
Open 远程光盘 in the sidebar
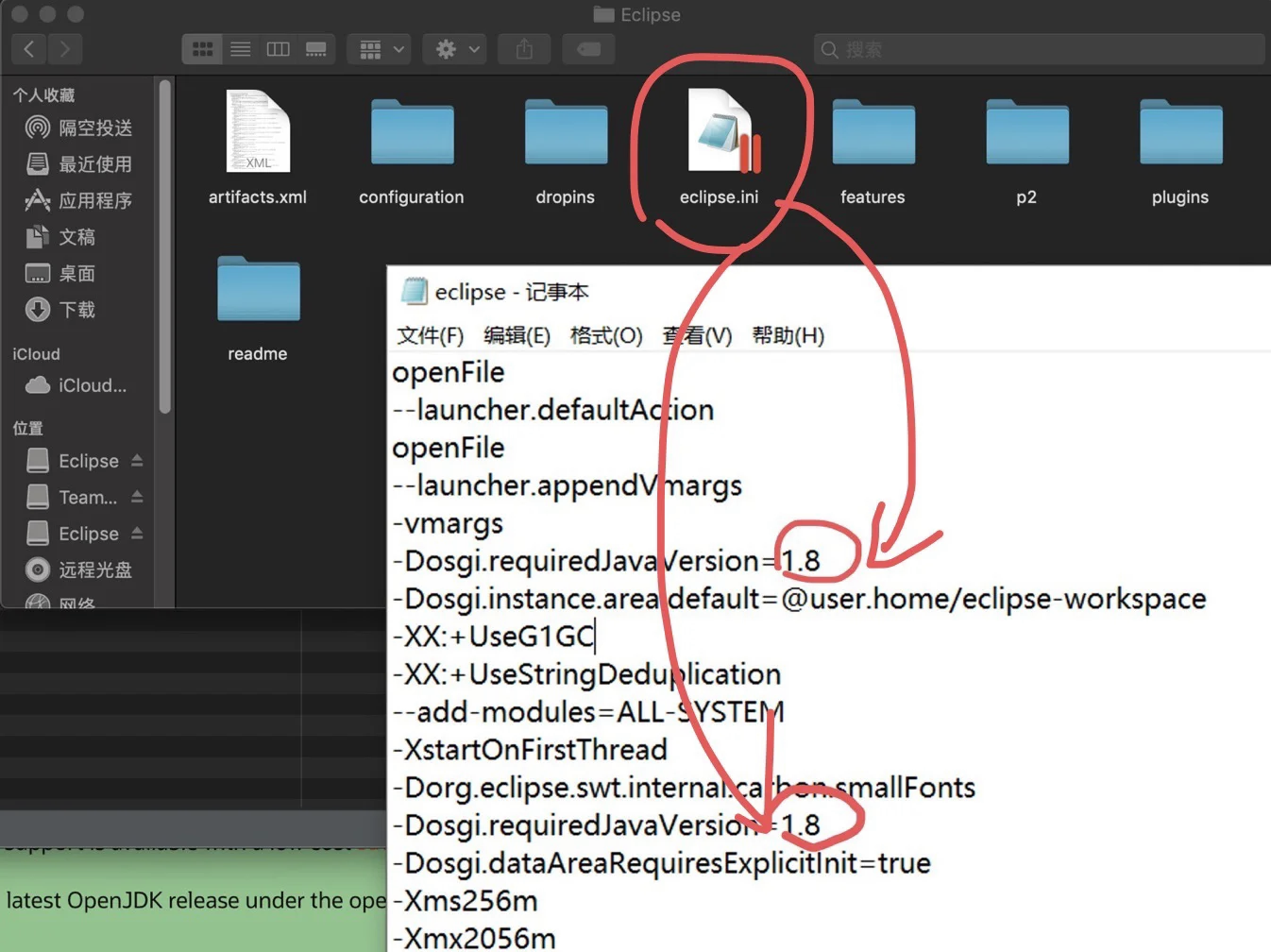[79, 569]
